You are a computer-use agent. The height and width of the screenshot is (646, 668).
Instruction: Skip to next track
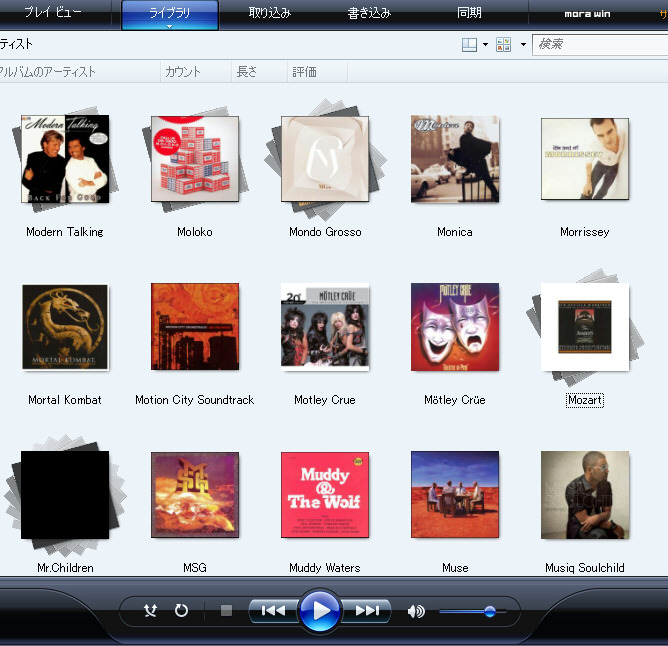(367, 611)
